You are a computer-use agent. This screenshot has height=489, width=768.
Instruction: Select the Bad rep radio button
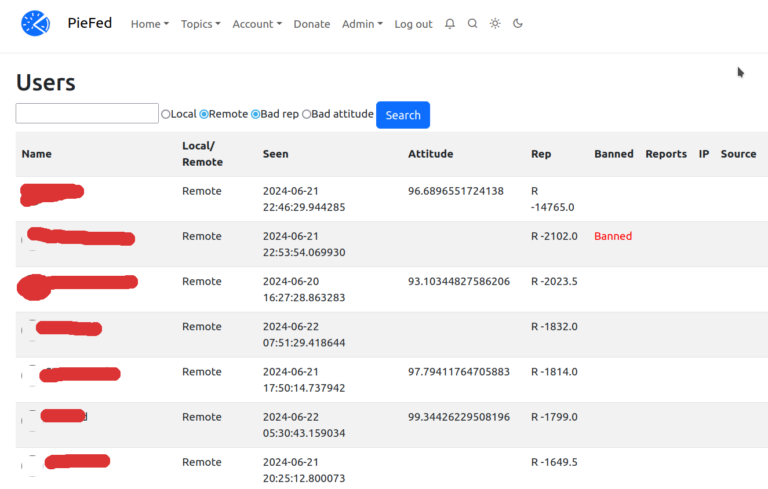click(255, 115)
